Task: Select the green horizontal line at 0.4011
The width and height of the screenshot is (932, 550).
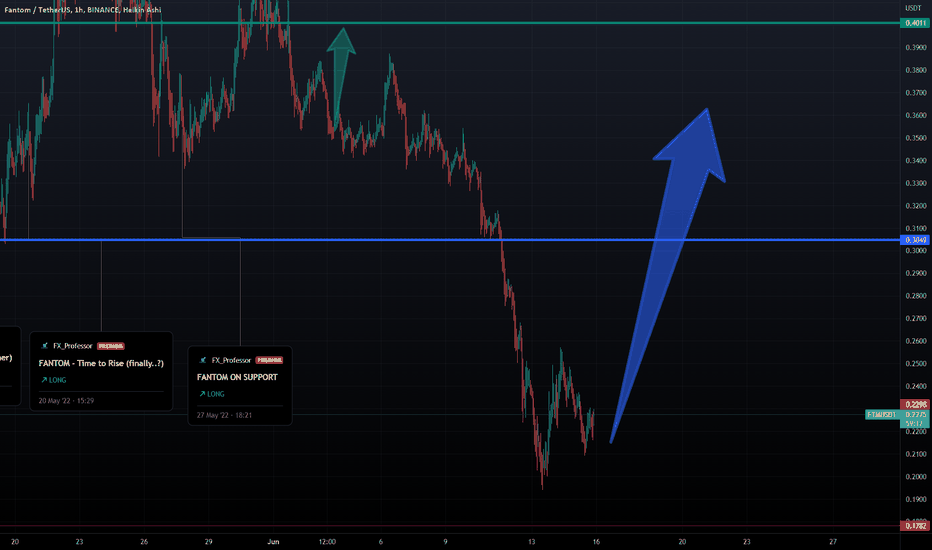Action: coord(450,23)
